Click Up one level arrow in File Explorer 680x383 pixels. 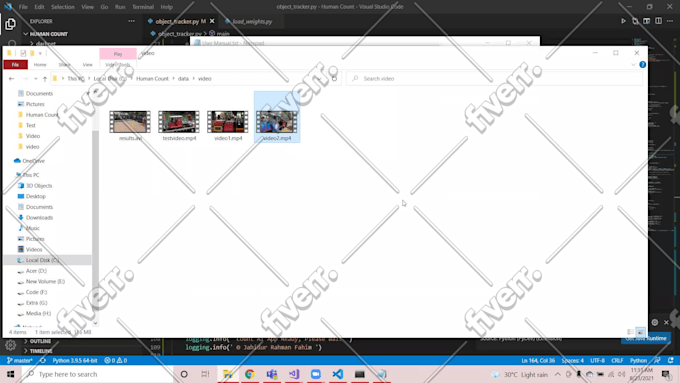tap(45, 79)
